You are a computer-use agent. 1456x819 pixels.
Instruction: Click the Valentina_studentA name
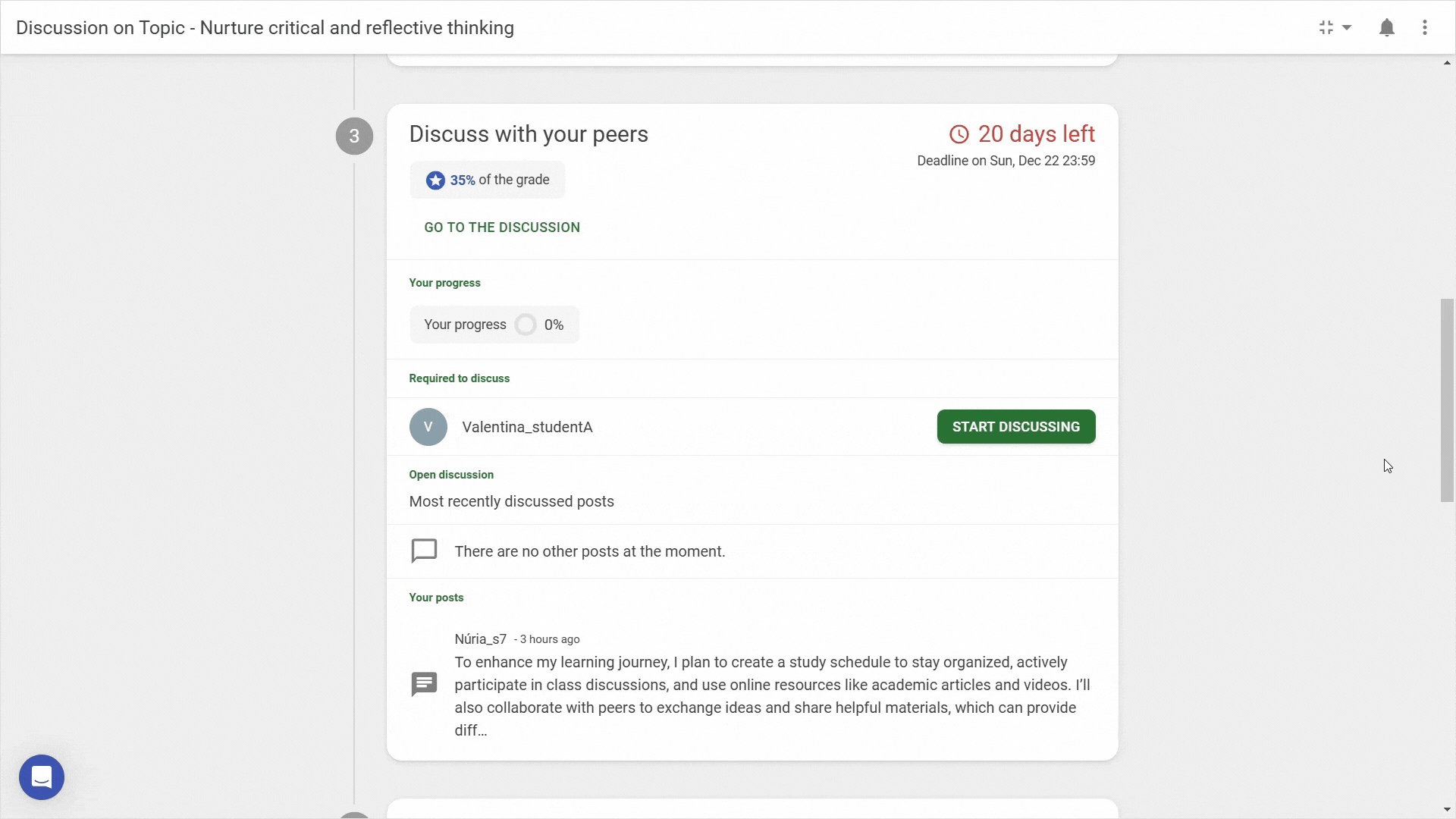pos(527,427)
